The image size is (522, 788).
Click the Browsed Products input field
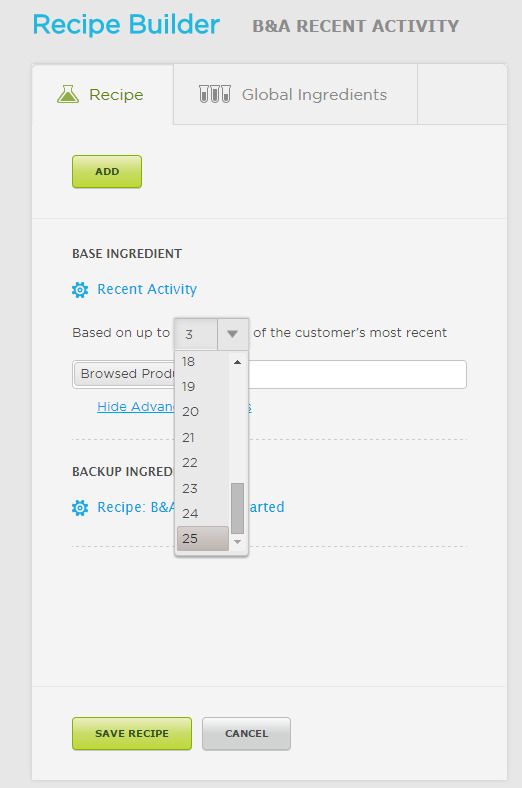point(269,374)
